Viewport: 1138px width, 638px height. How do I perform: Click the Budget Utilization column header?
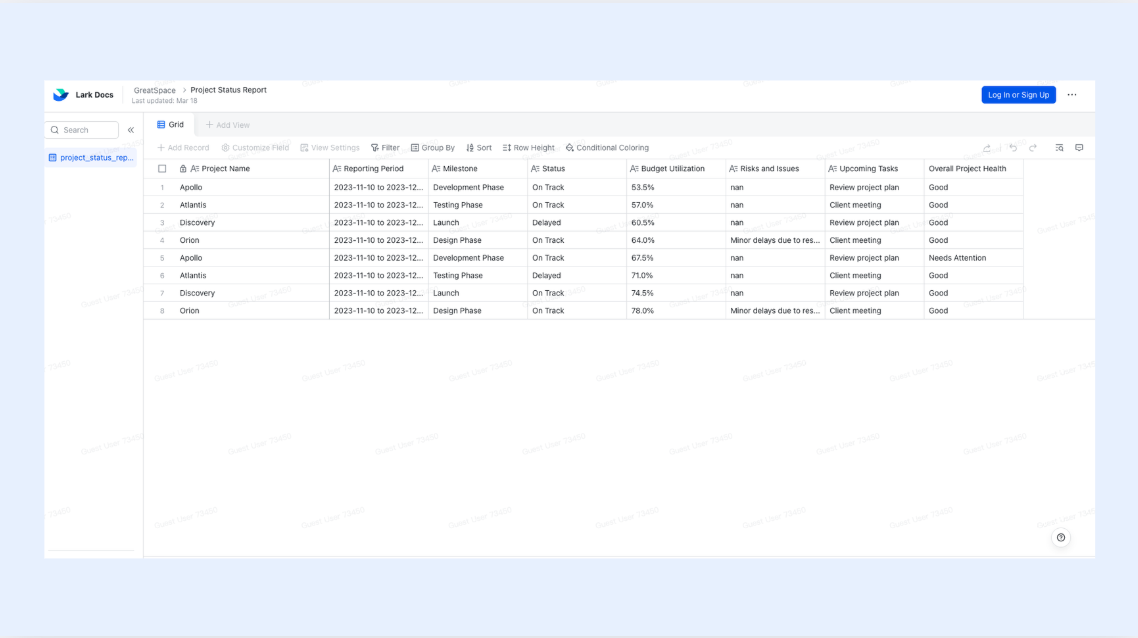click(x=676, y=168)
